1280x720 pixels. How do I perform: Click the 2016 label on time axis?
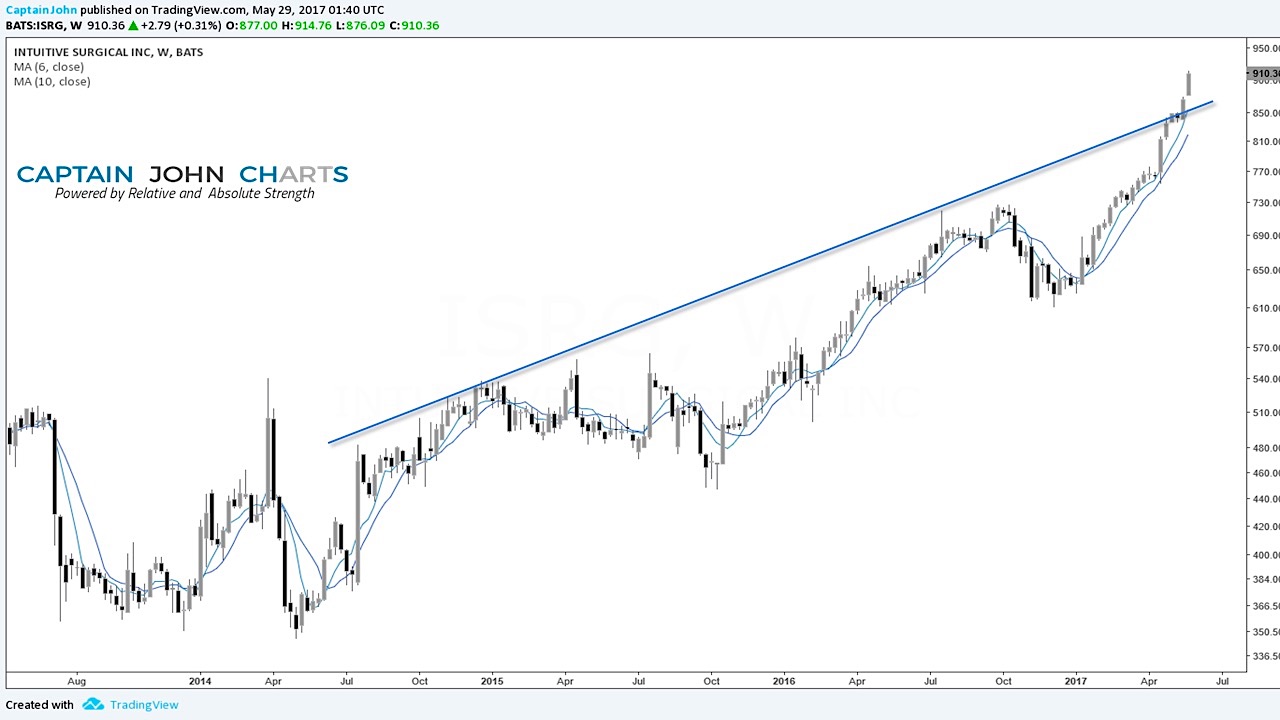tap(784, 681)
